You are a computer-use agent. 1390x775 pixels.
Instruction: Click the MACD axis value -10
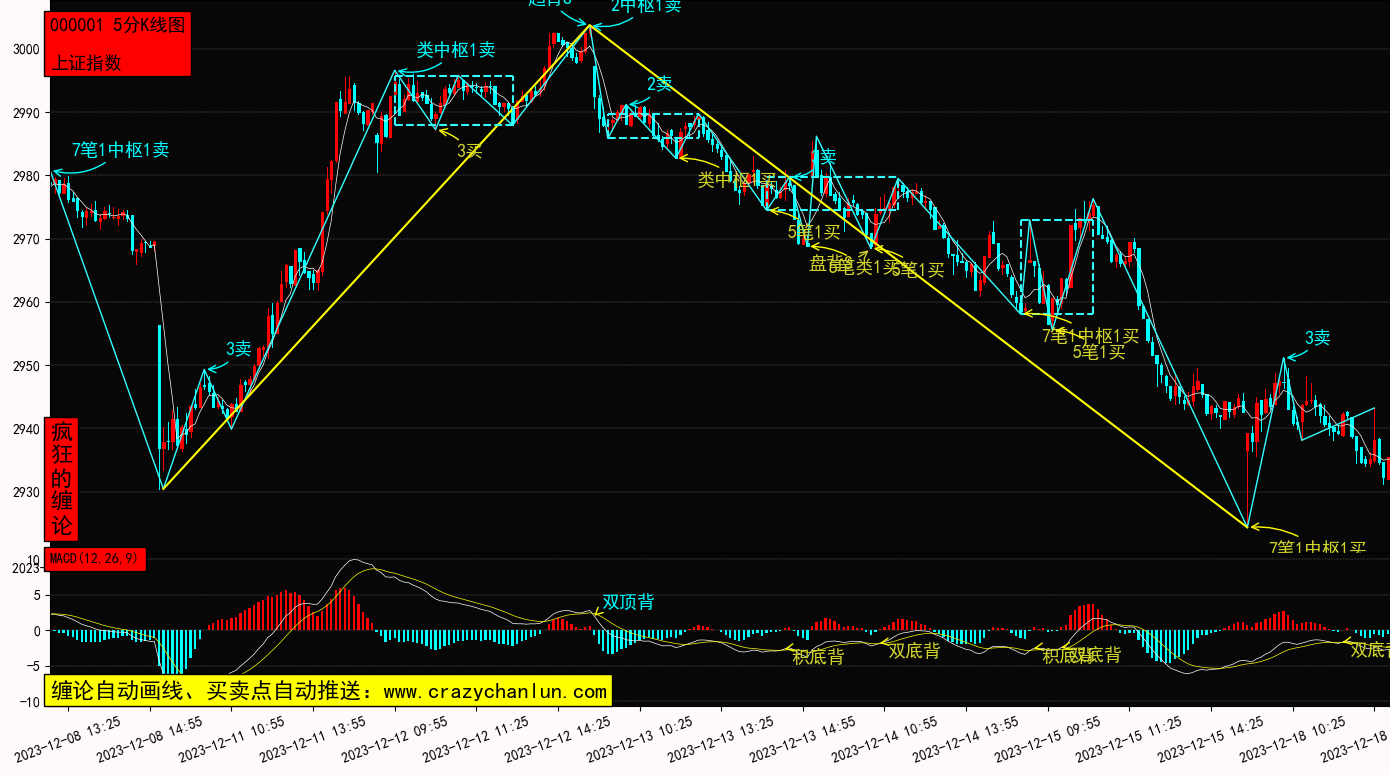30,701
